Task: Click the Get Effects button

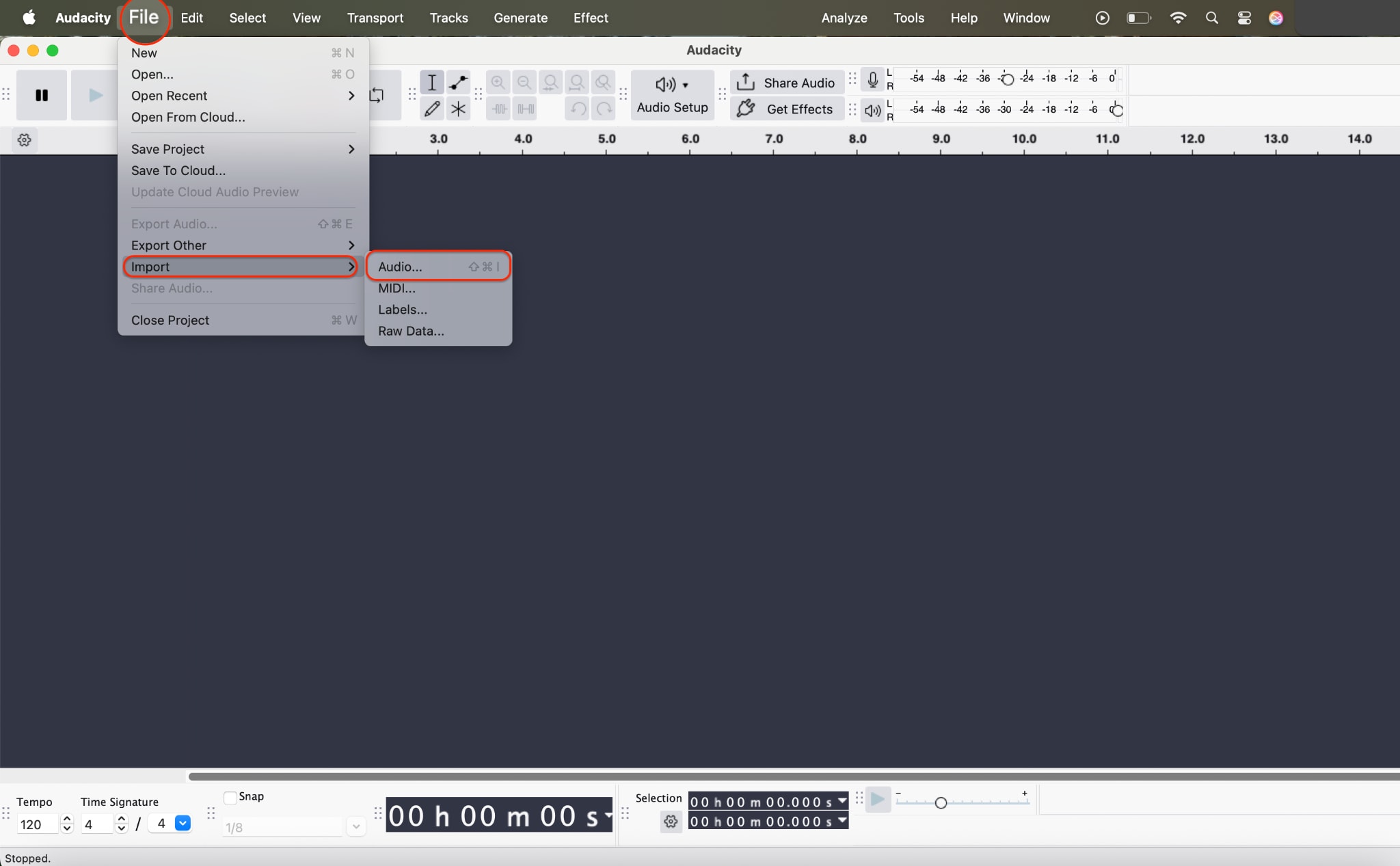Action: pos(786,109)
